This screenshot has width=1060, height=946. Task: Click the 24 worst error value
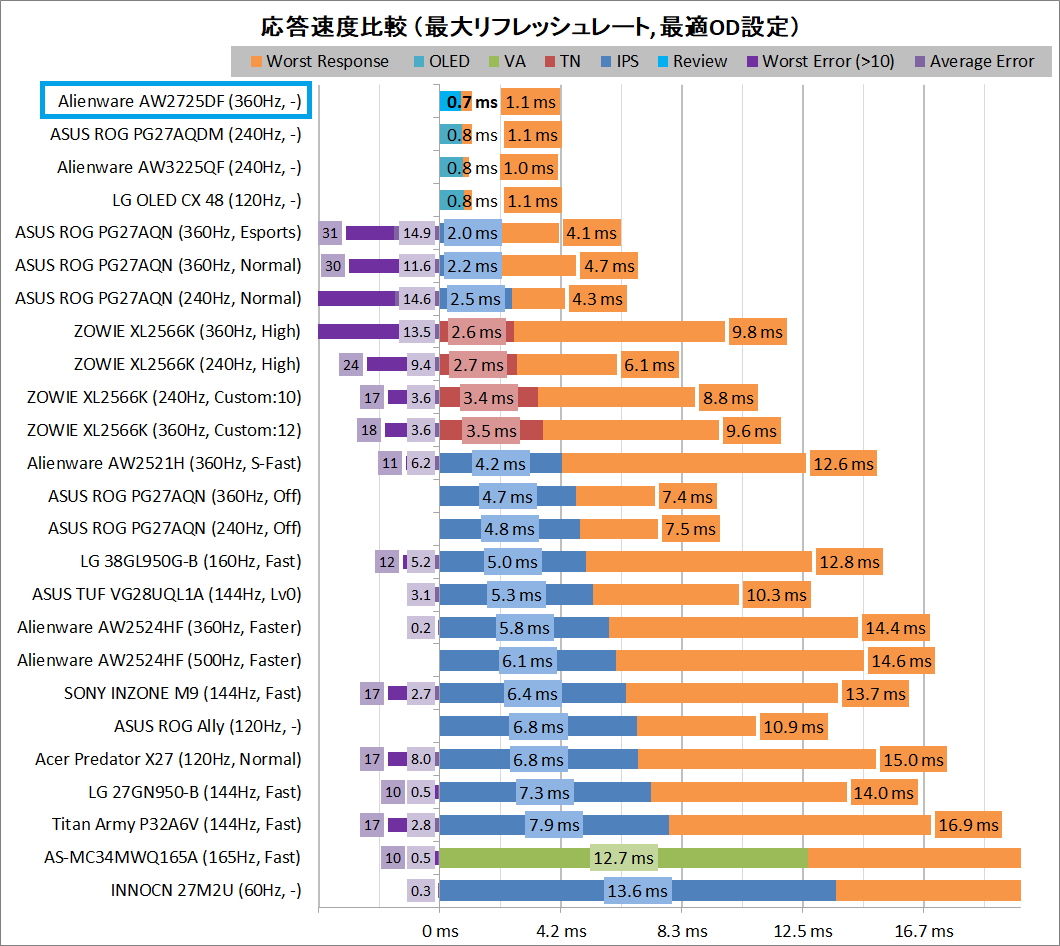(351, 365)
